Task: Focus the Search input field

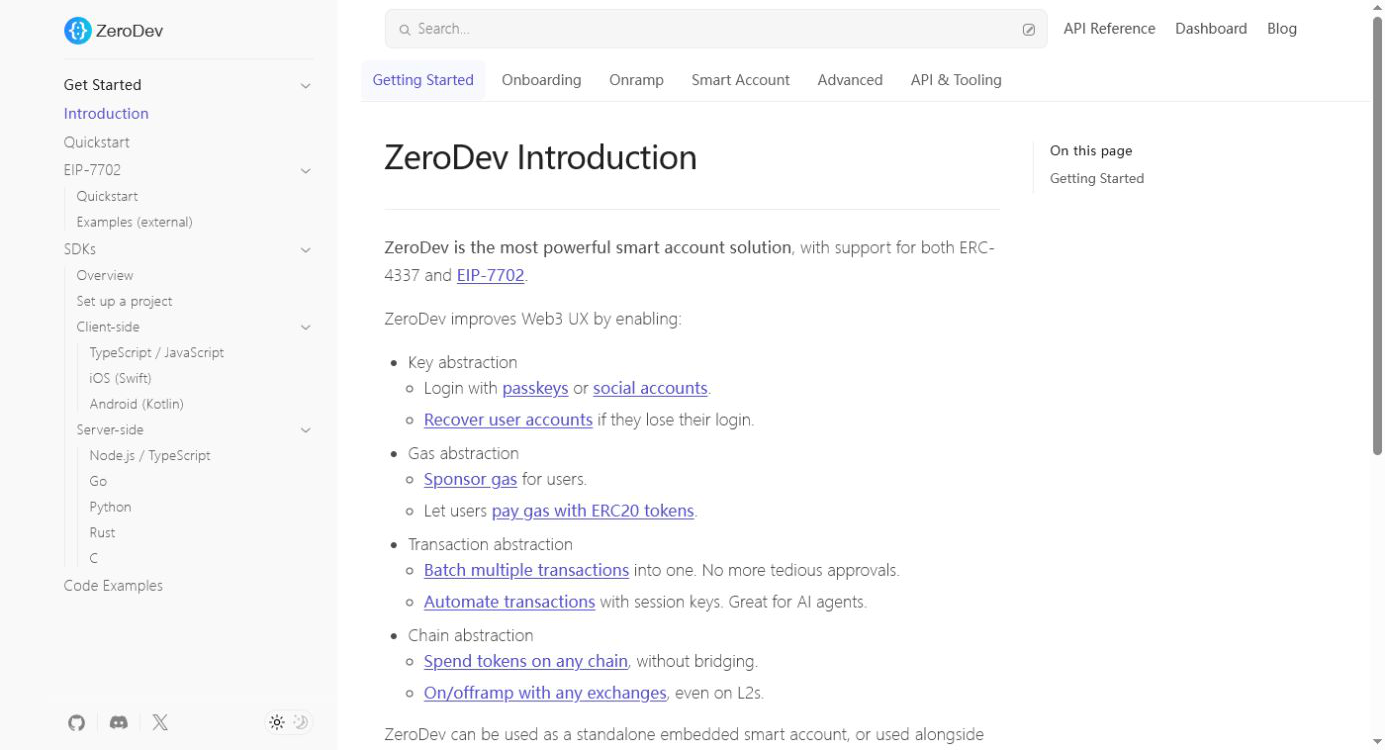Action: [x=716, y=29]
